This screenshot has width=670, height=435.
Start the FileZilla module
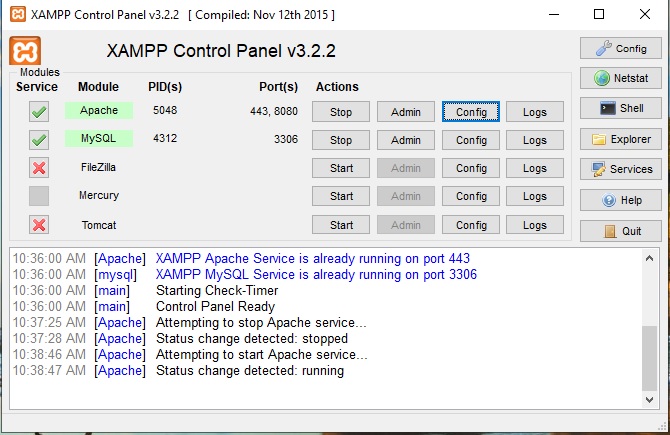[x=341, y=168]
